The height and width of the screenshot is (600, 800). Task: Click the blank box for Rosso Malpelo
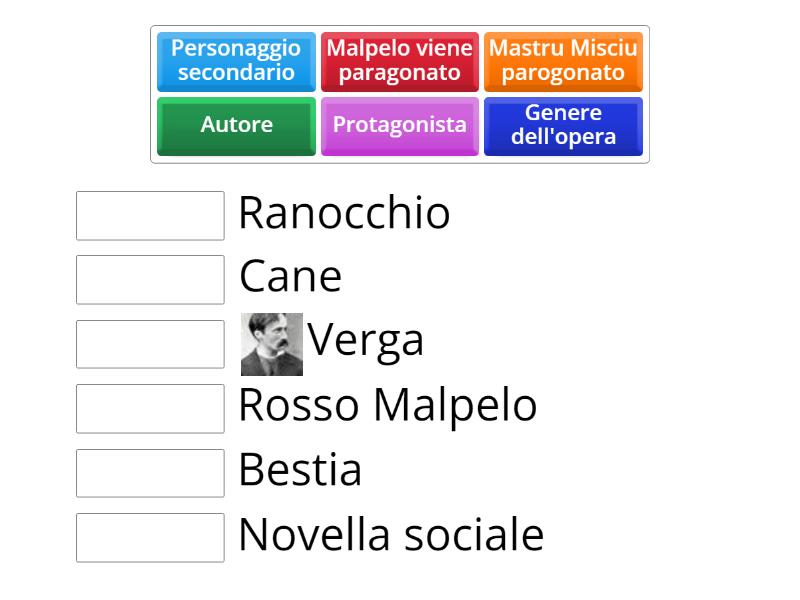[149, 409]
